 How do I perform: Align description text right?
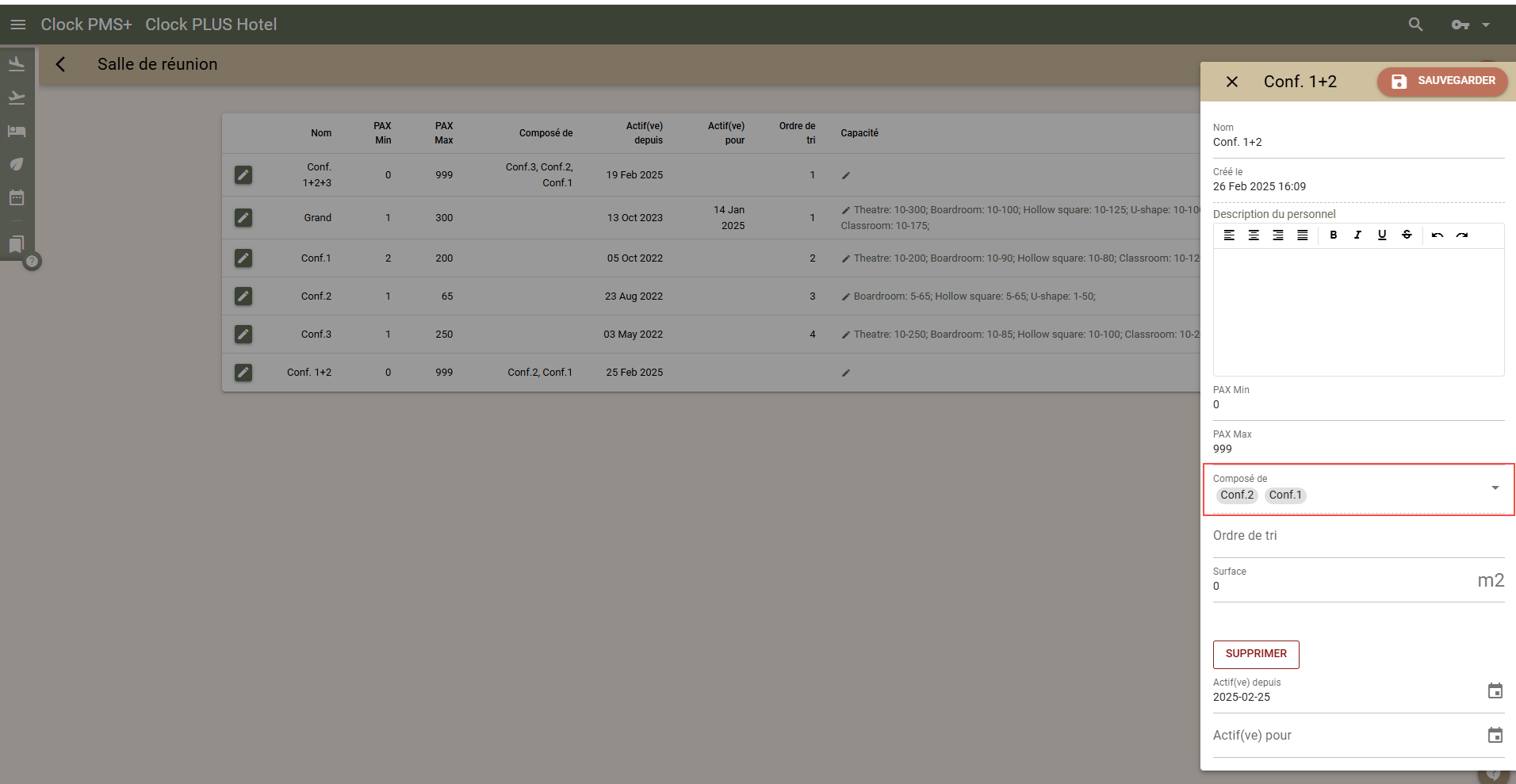(1278, 235)
